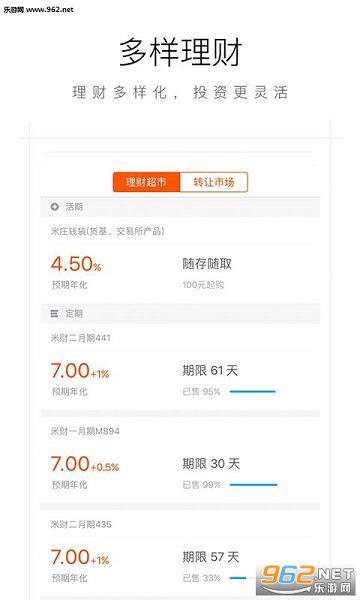The width and height of the screenshot is (360, 600).
Task: Tap the 期限 61 天 term label
Action: (210, 370)
